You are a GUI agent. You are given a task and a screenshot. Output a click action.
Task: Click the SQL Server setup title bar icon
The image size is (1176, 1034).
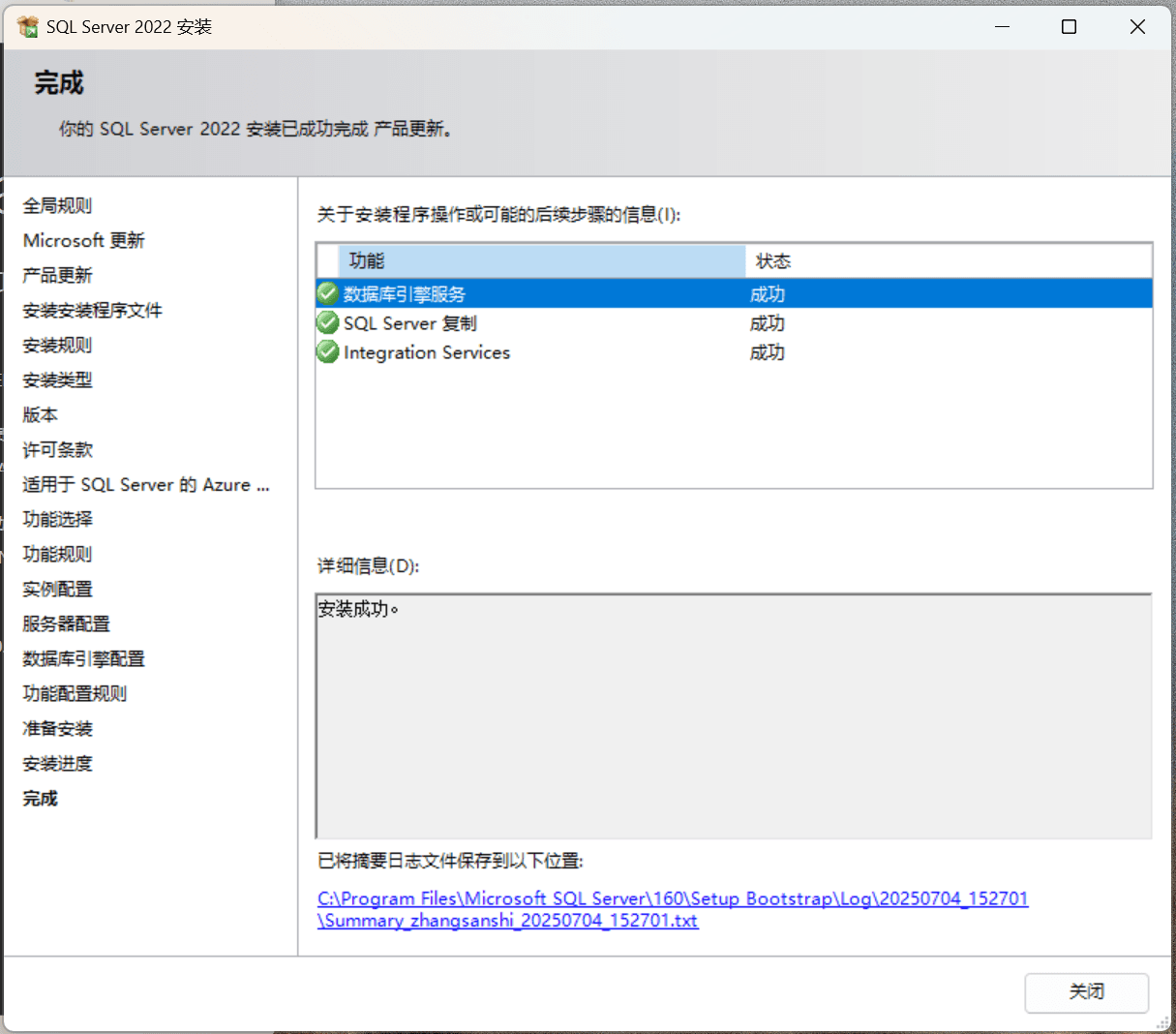(x=28, y=26)
